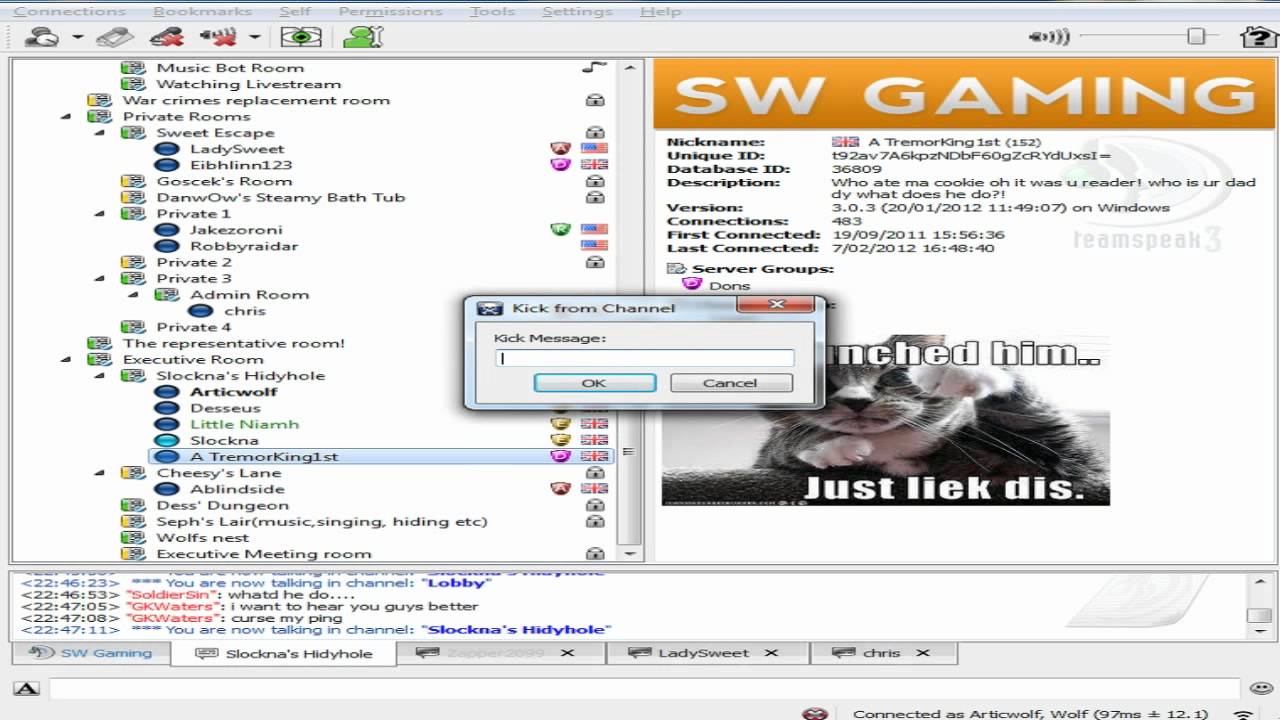The width and height of the screenshot is (1280, 720).
Task: Click LadySweet's user status icon
Action: [167, 149]
